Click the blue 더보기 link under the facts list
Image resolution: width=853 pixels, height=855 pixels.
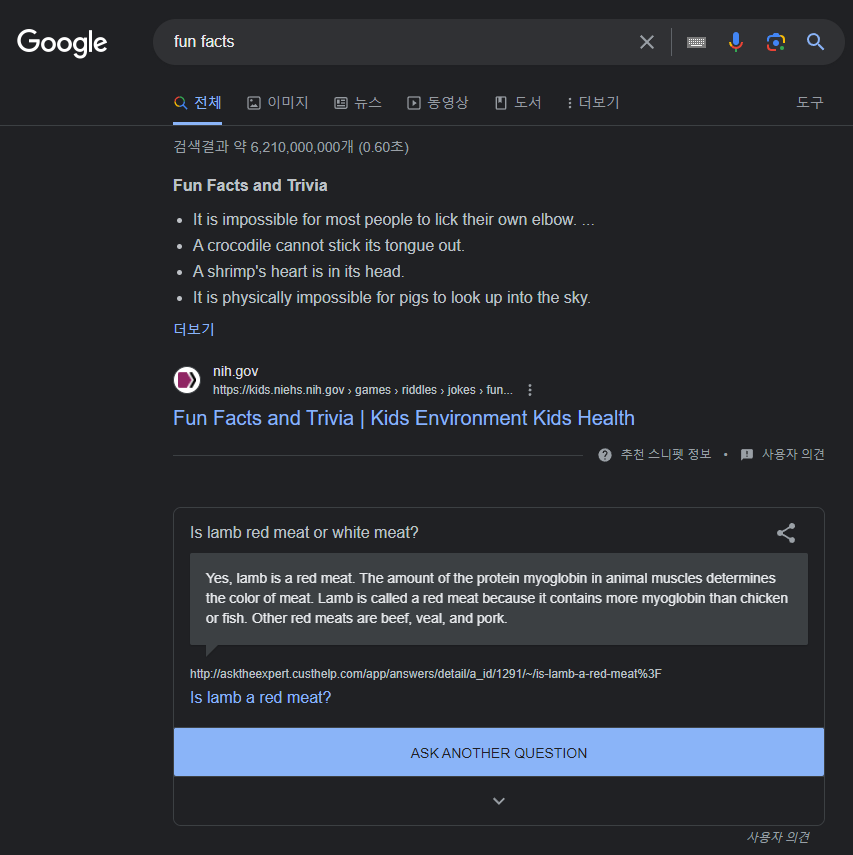click(194, 329)
